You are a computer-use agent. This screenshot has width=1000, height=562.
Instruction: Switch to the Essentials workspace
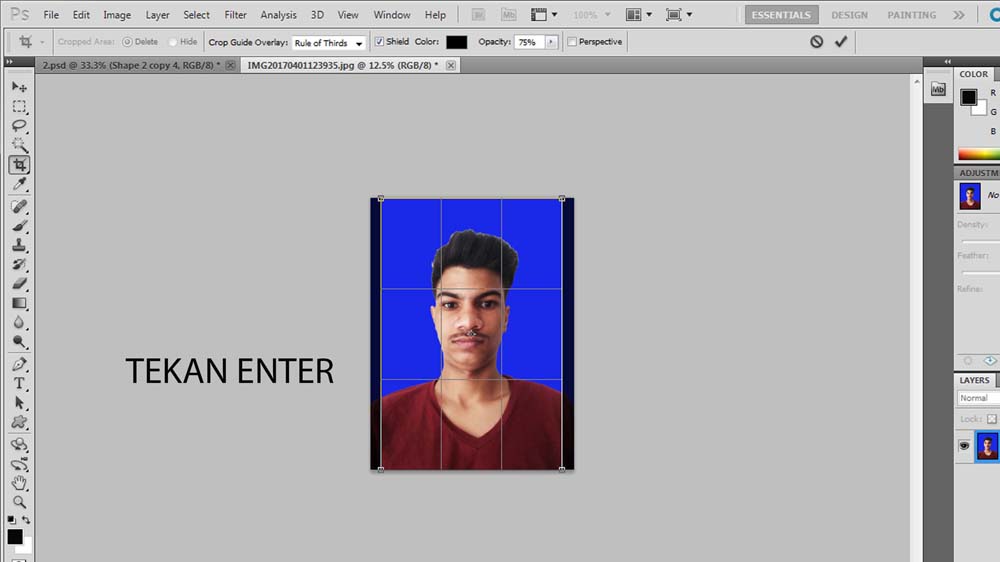tap(781, 15)
